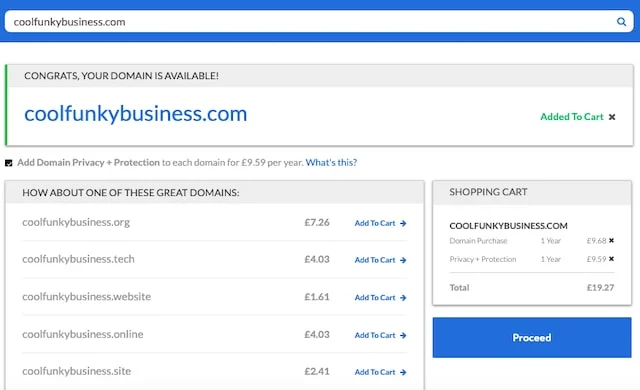Click the £19.27 cart total
This screenshot has width=640, height=390.
point(600,288)
